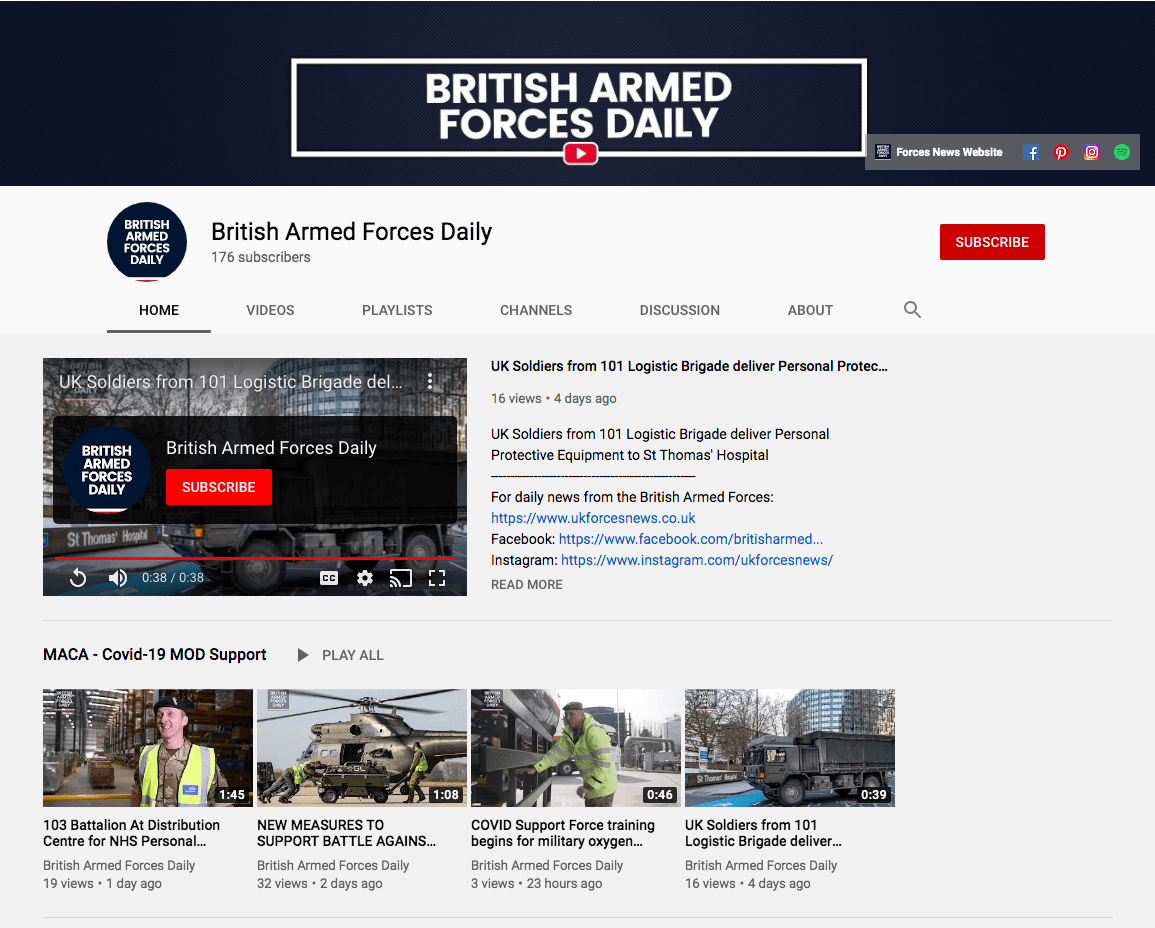Screen dimensions: 1155x928
Task: Click the '176 subscribers' text
Action: pos(261,257)
